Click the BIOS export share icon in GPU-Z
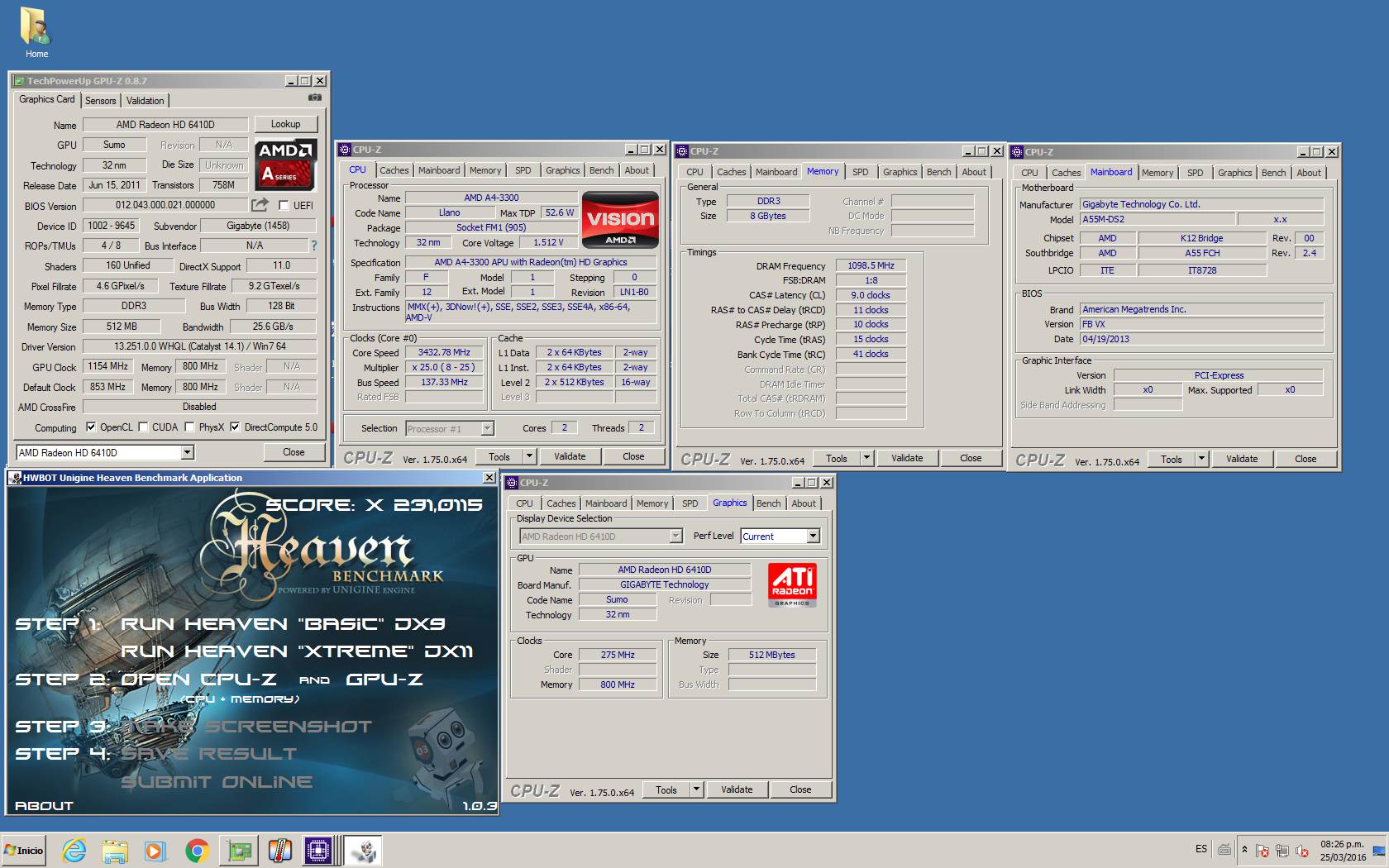The height and width of the screenshot is (868, 1389). click(x=260, y=204)
